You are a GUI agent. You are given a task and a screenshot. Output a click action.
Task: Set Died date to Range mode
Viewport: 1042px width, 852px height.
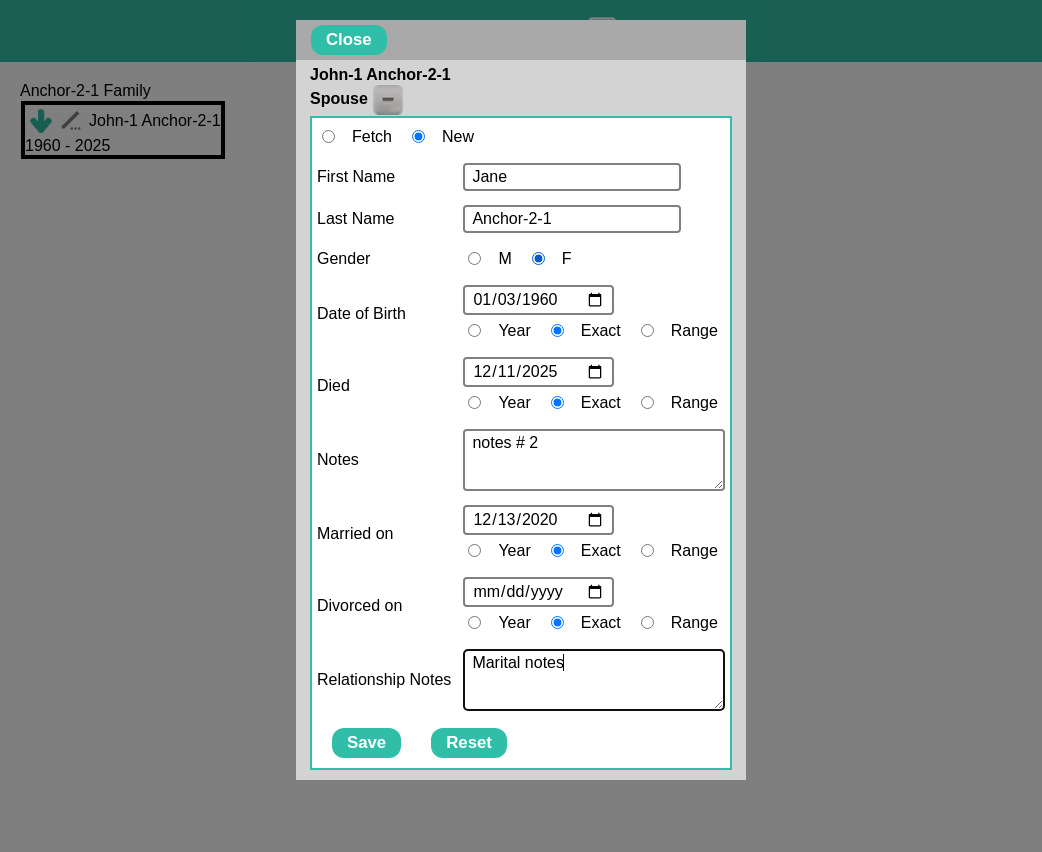pos(647,403)
